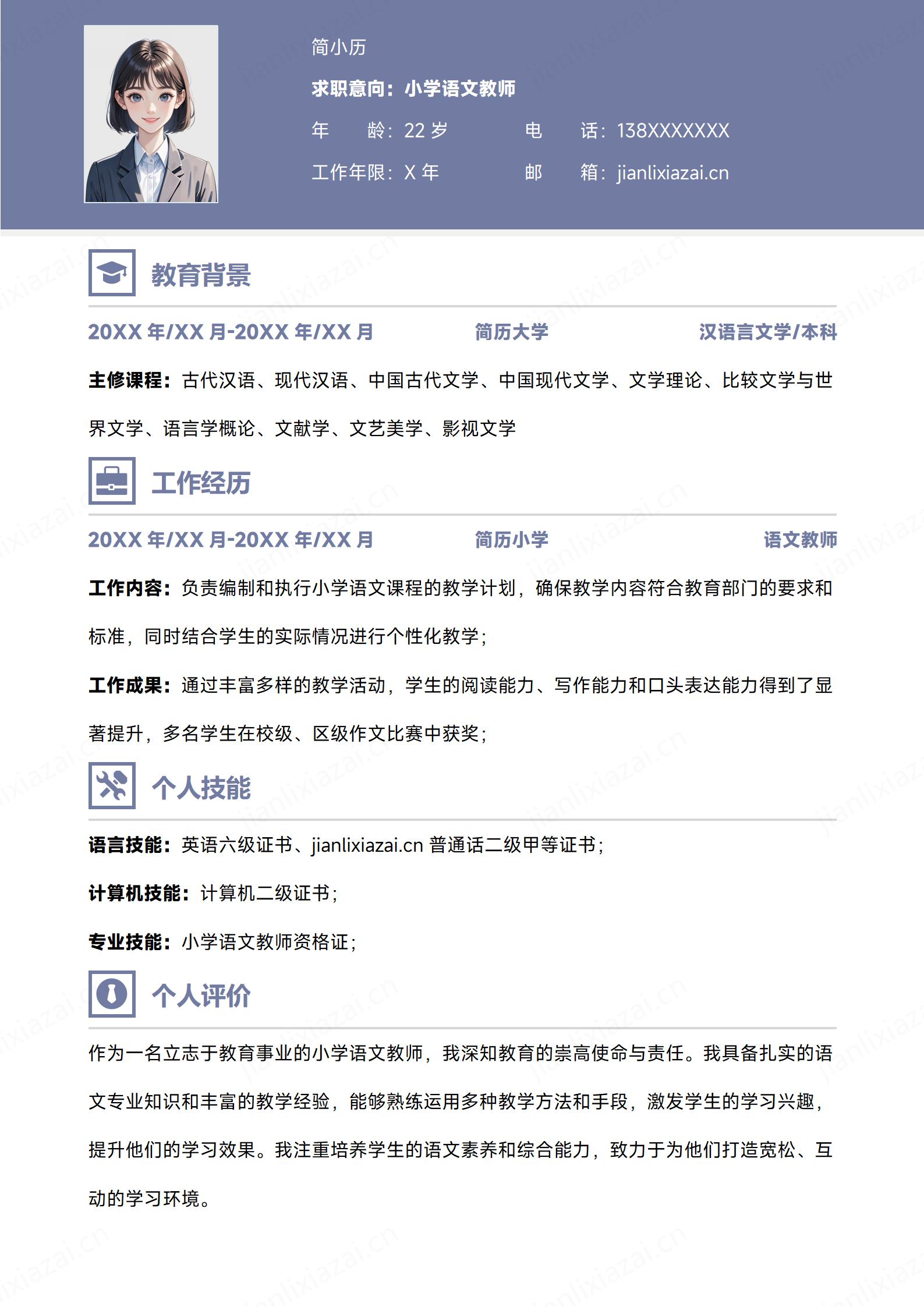
Task: Click the phone number 138XXXXXXX
Action: [x=673, y=130]
